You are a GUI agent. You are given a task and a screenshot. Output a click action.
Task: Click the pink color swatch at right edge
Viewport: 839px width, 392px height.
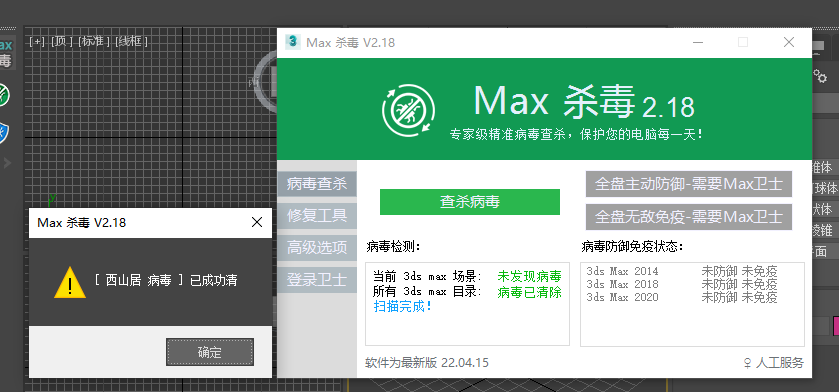tap(836, 326)
